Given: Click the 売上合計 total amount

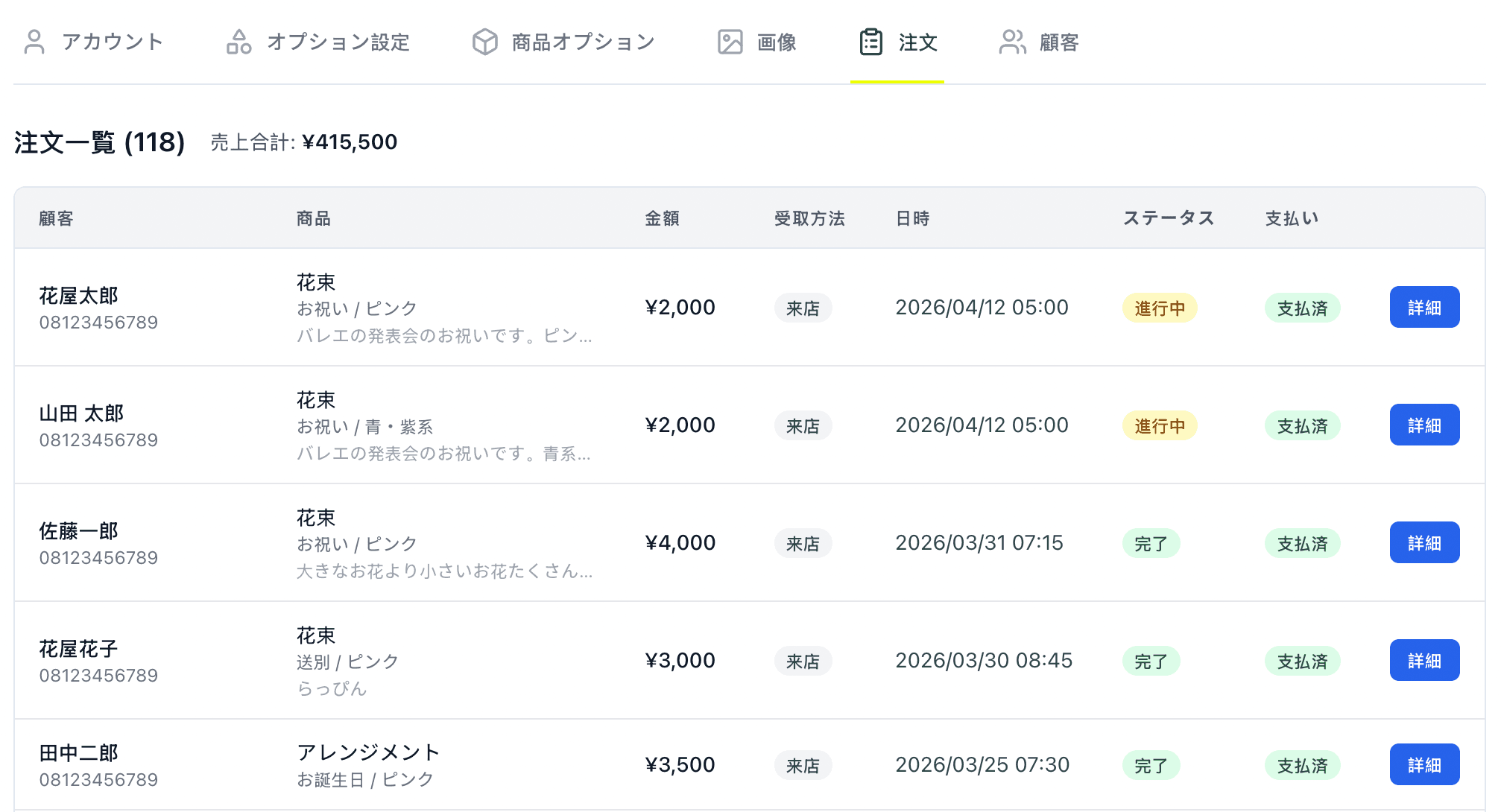Looking at the screenshot, I should pyautogui.click(x=350, y=142).
